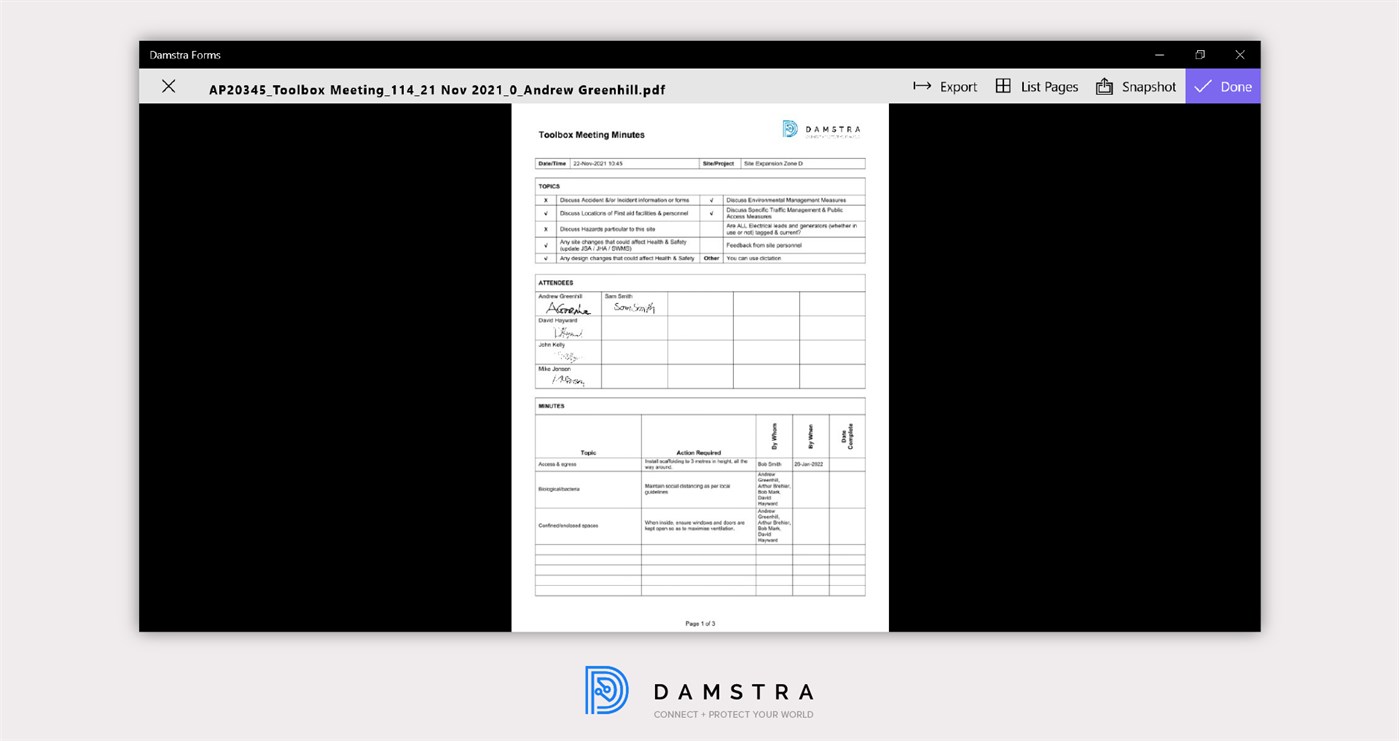The image size is (1399, 741).
Task: Minimize the Damstra Forms window
Action: [1158, 54]
